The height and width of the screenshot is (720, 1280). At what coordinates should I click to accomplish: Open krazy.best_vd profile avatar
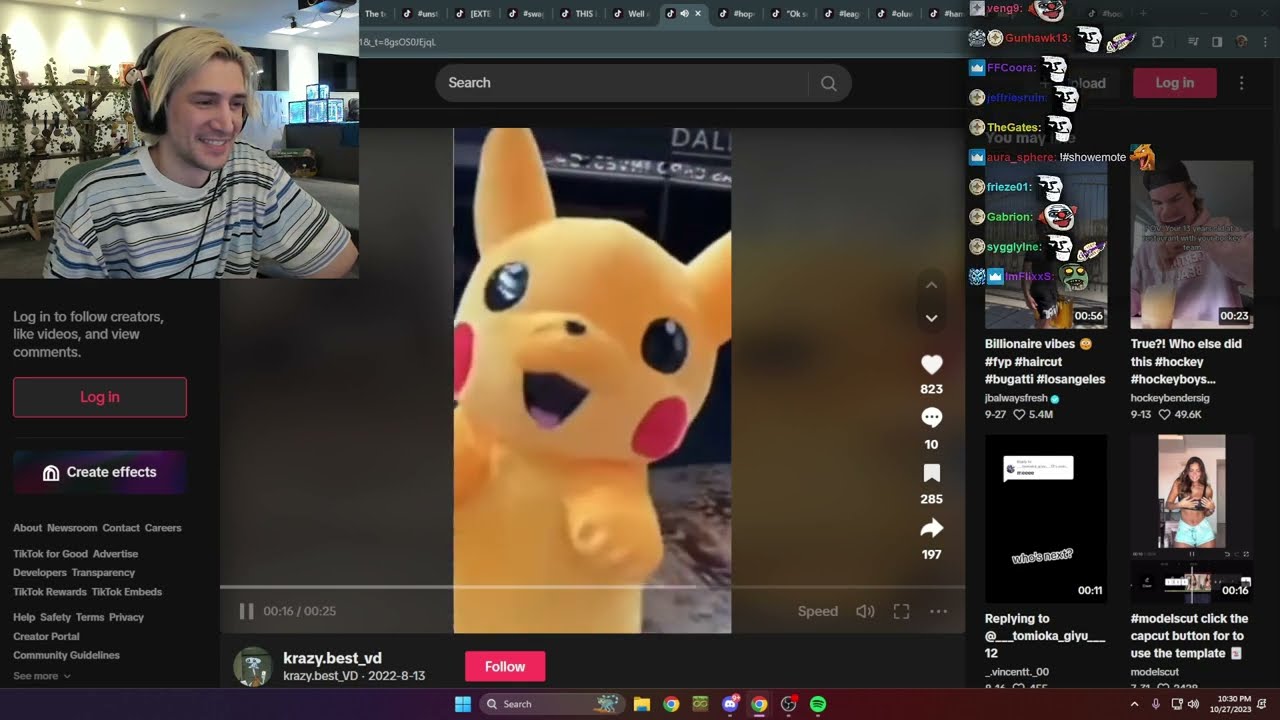(x=252, y=666)
